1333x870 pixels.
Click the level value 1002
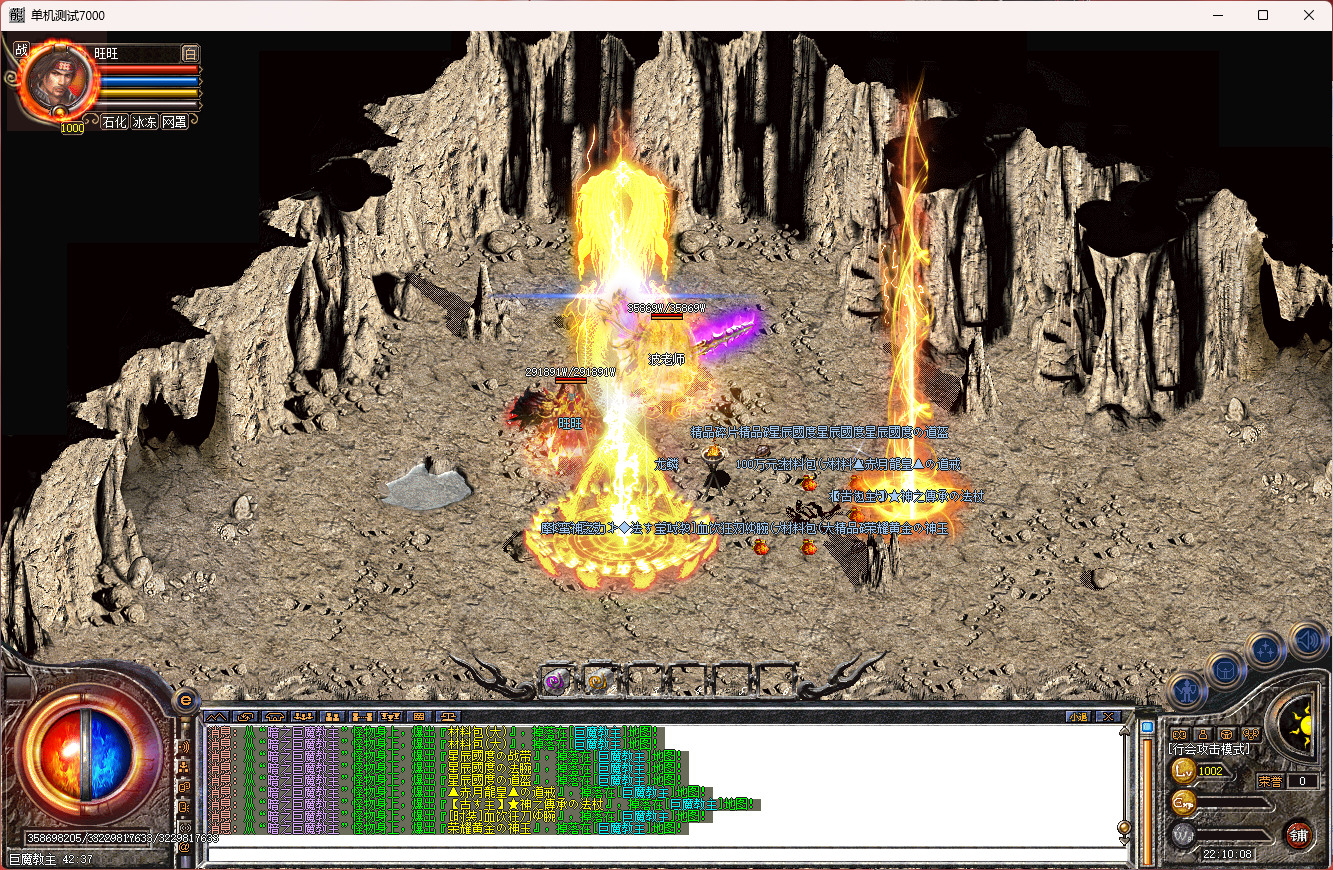click(x=1211, y=771)
